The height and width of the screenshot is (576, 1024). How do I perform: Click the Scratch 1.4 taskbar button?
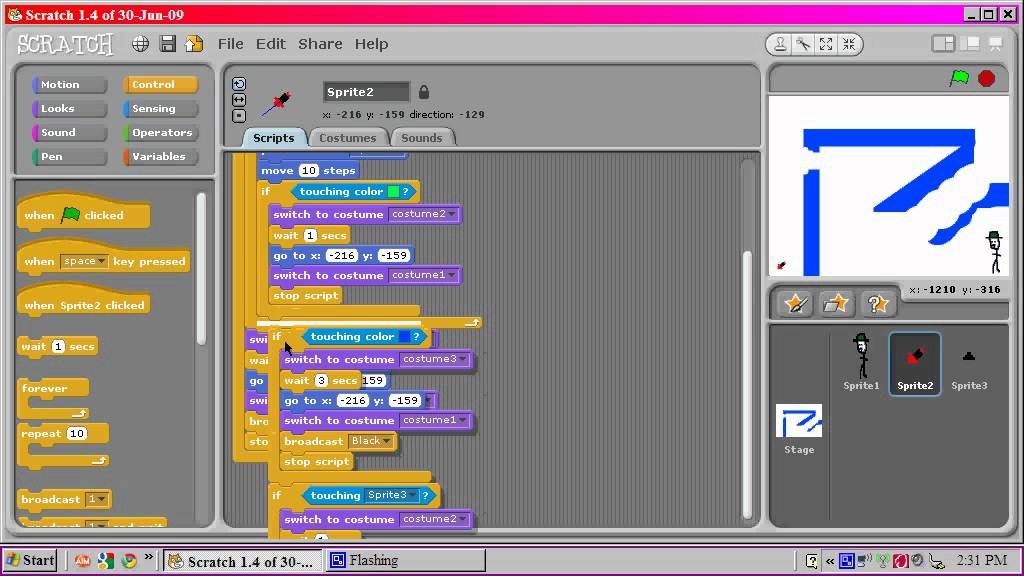coord(242,561)
